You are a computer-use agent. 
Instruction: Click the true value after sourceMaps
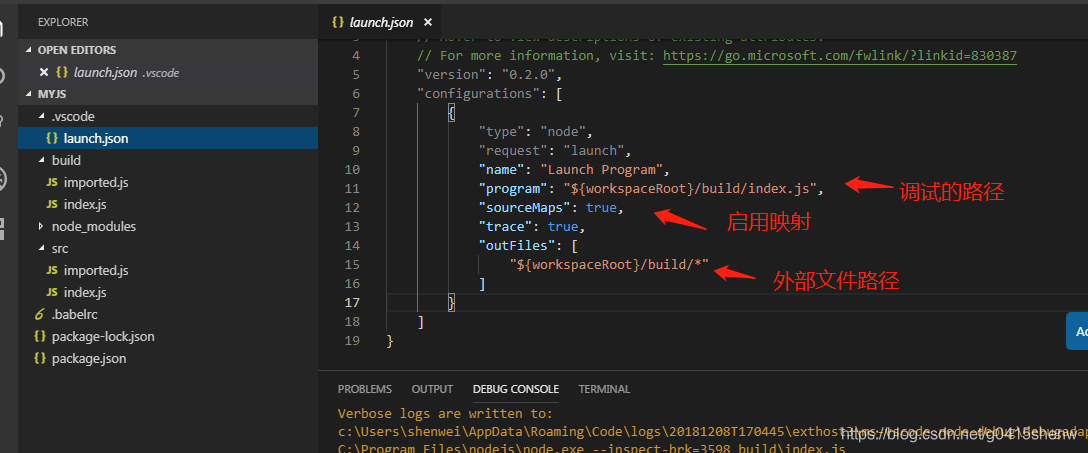[x=602, y=207]
